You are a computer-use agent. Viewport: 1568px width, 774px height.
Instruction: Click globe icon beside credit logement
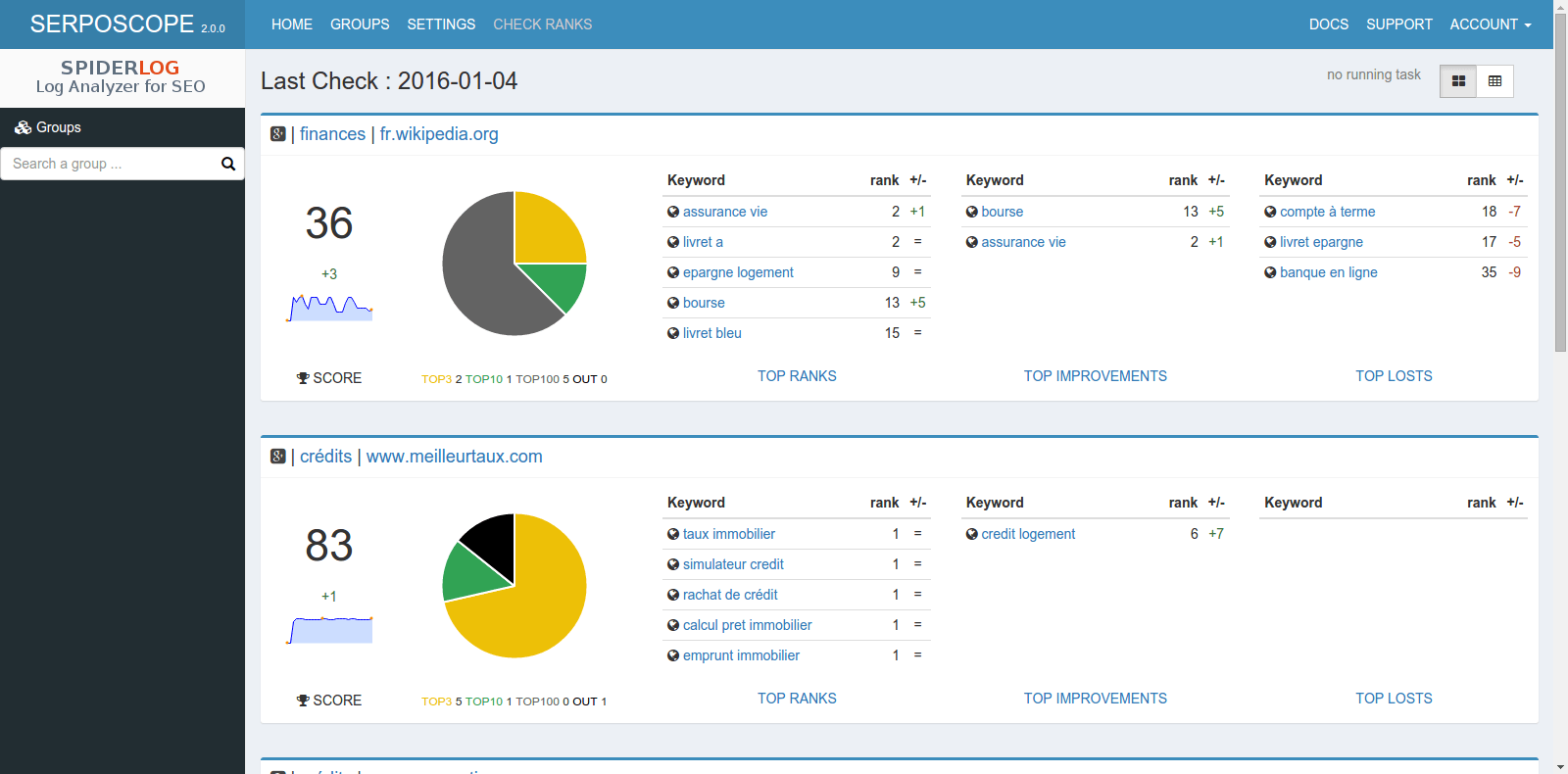coord(972,534)
